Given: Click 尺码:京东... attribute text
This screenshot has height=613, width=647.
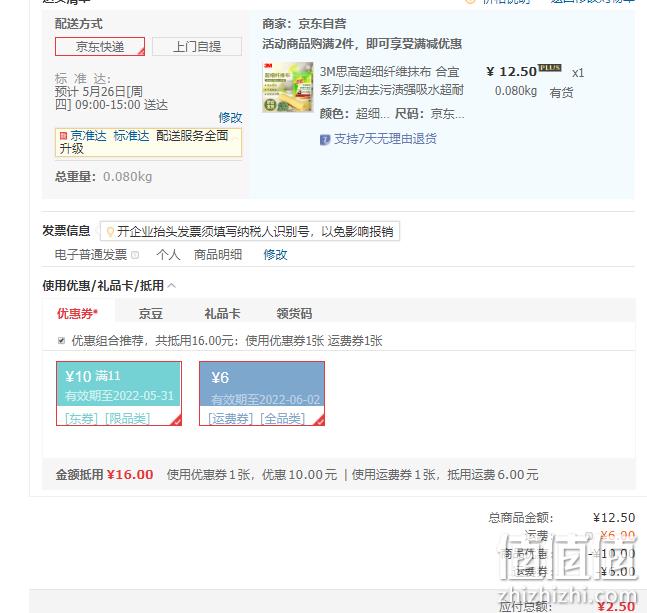Looking at the screenshot, I should (x=430, y=113).
